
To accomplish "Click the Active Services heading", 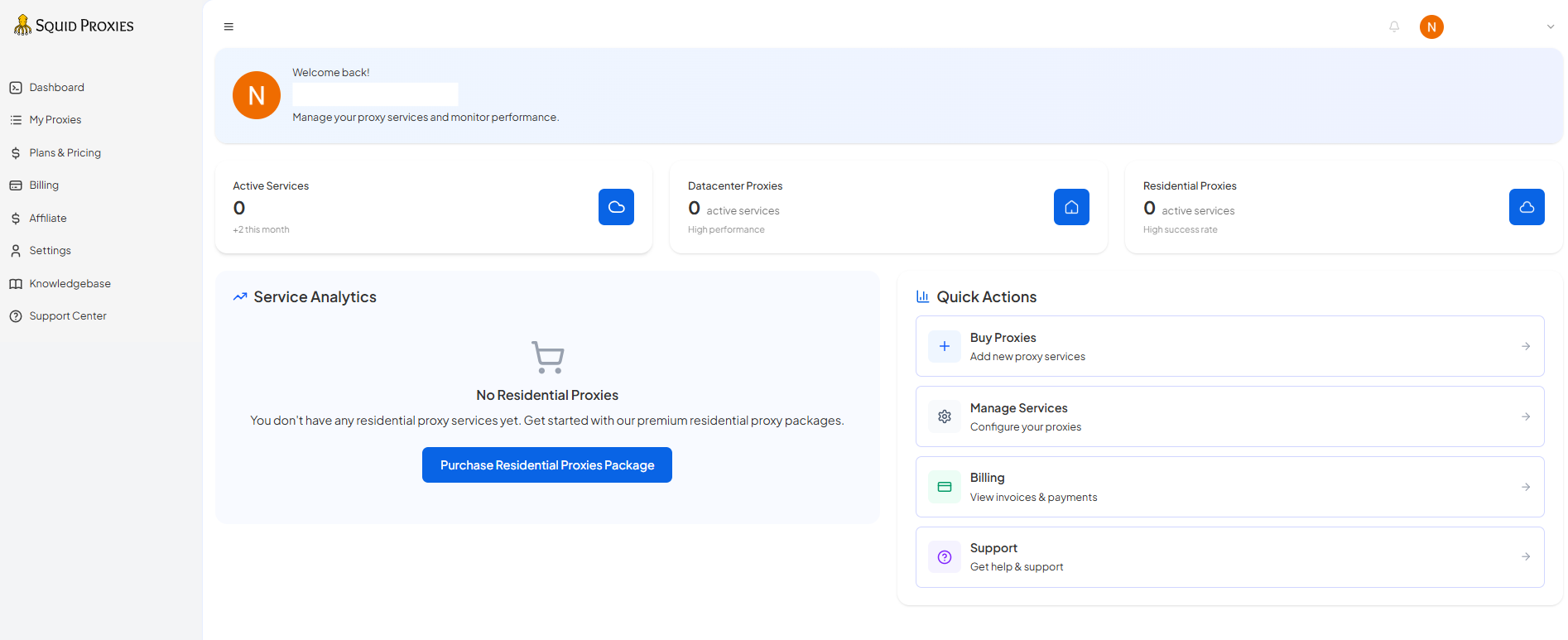I will 271,186.
